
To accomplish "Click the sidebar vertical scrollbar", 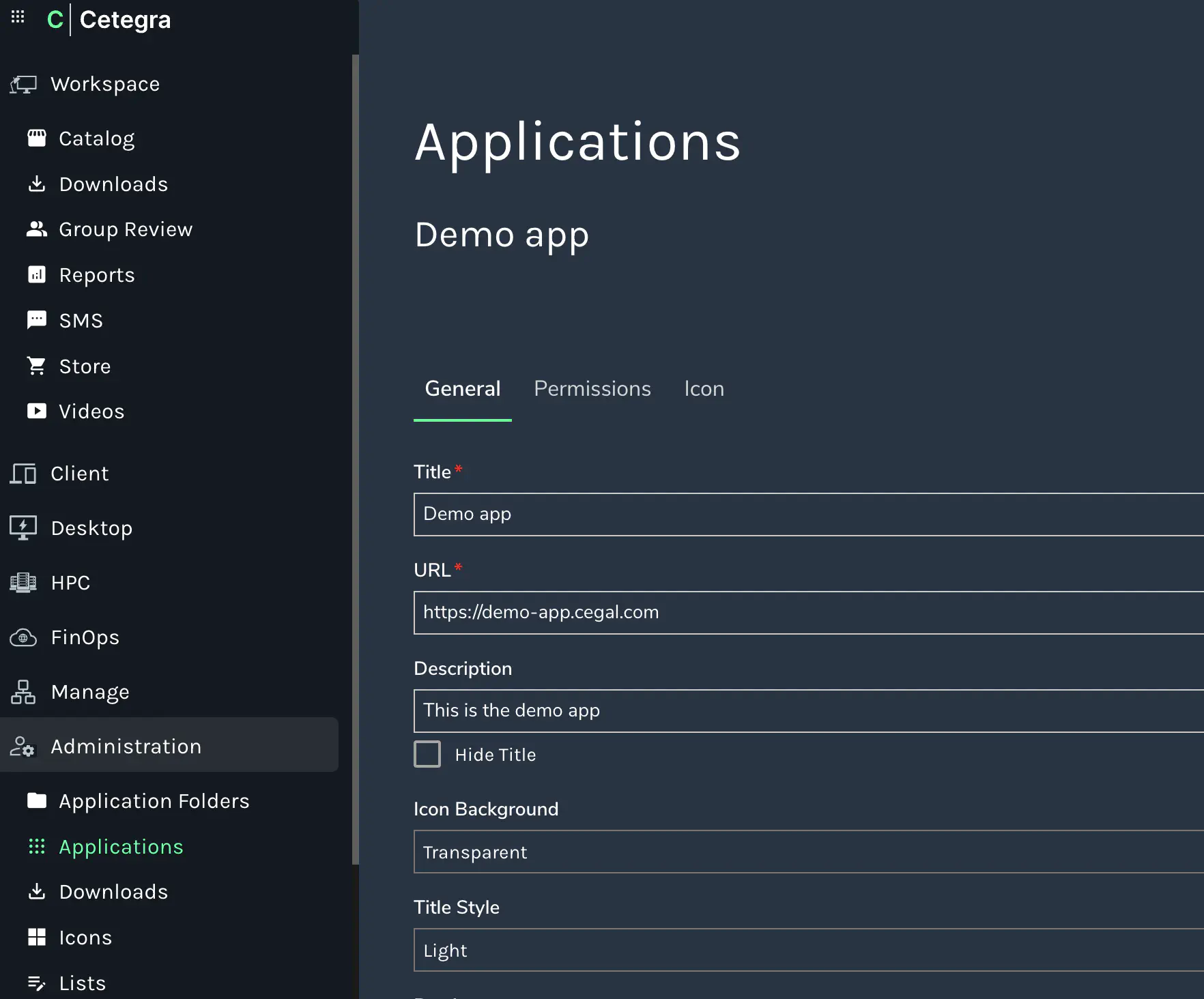I will (x=355, y=459).
